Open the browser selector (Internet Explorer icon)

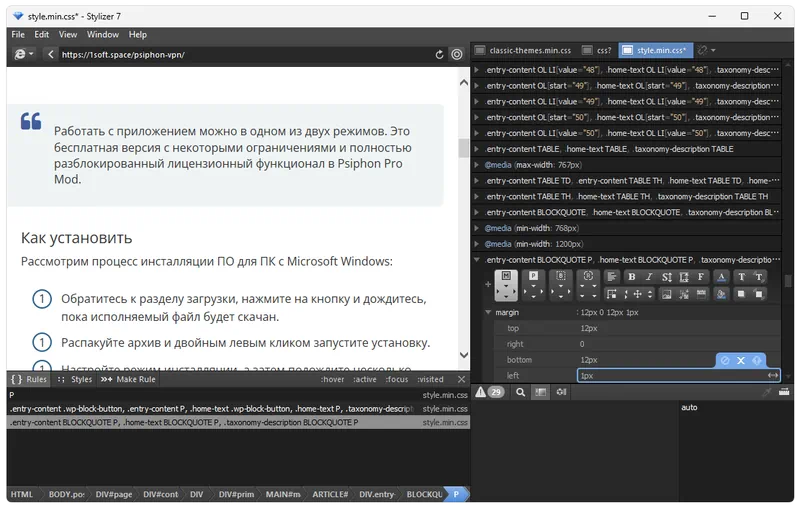[x=23, y=54]
